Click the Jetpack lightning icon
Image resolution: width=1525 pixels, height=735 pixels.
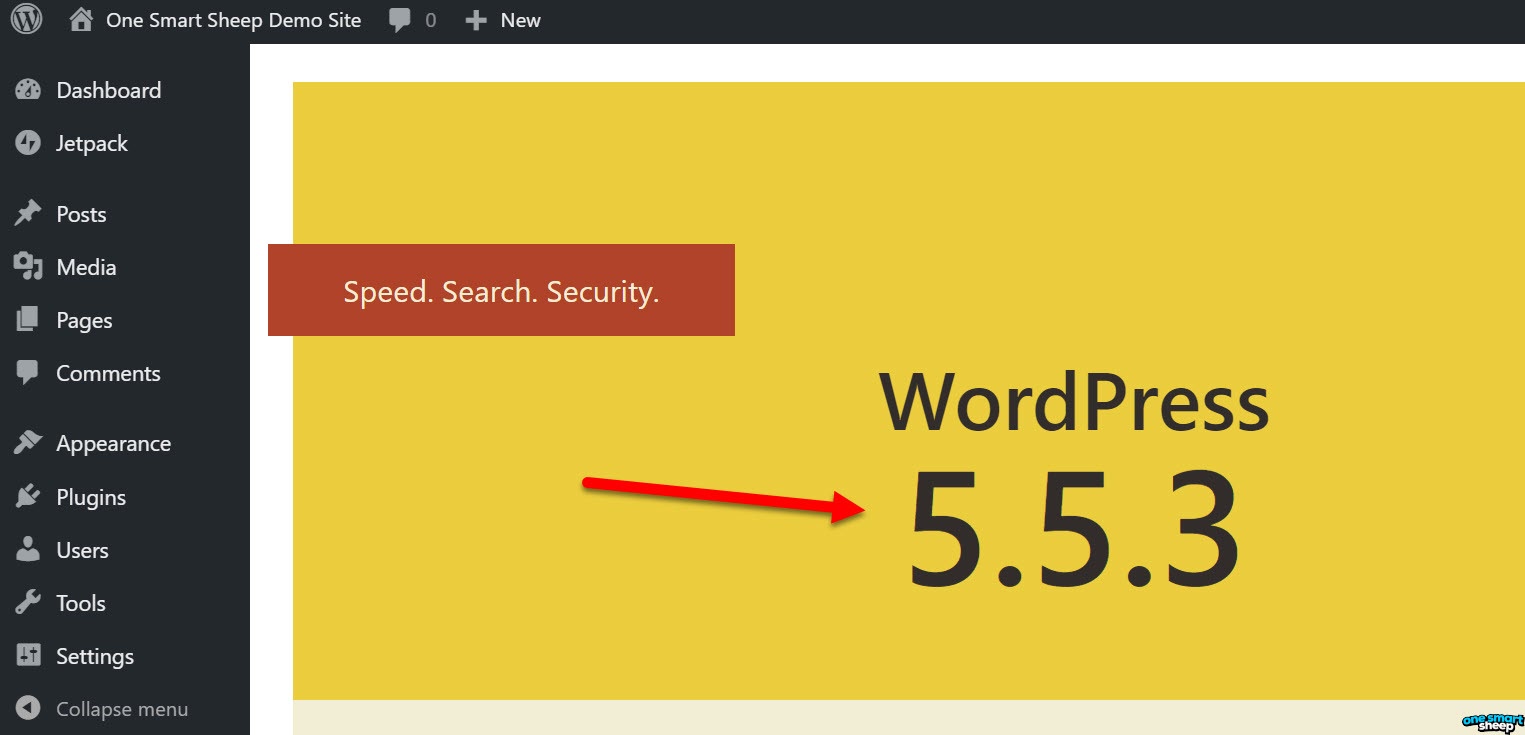click(28, 143)
